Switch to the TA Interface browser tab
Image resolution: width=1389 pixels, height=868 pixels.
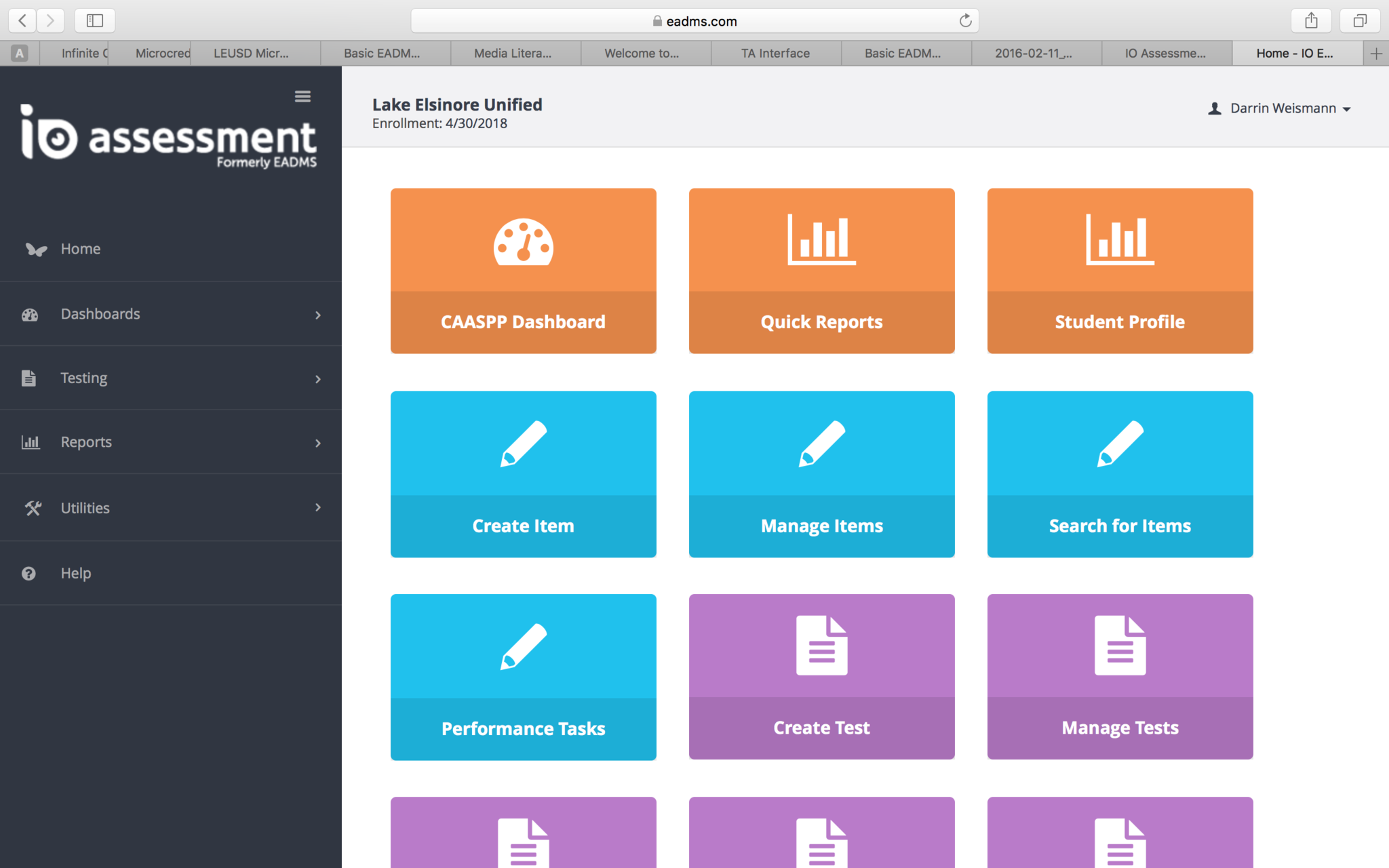click(x=775, y=53)
